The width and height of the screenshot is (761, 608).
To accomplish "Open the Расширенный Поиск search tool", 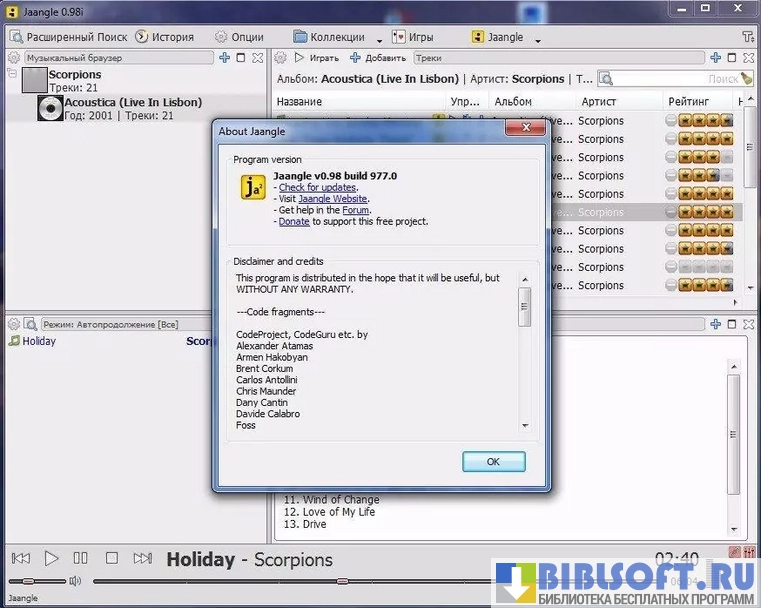I will click(68, 37).
